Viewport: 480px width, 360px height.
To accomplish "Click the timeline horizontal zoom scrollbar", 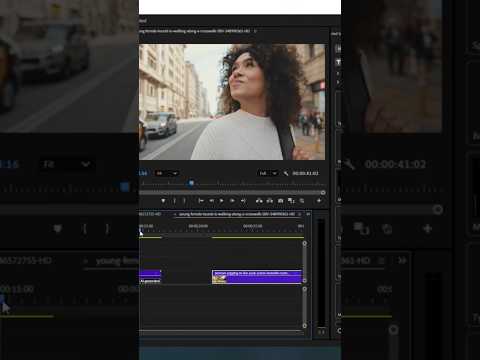I will tap(221, 331).
